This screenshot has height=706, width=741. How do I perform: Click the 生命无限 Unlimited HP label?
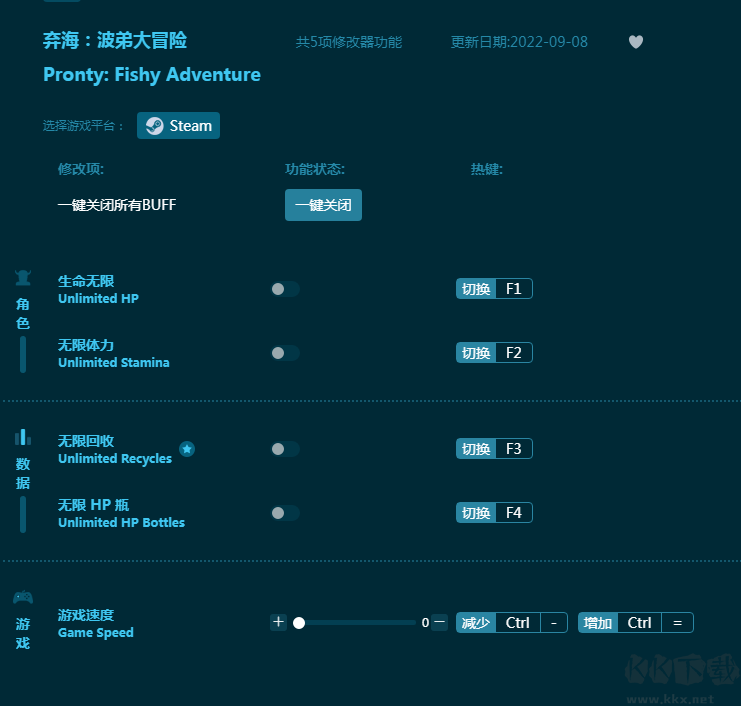click(x=98, y=290)
